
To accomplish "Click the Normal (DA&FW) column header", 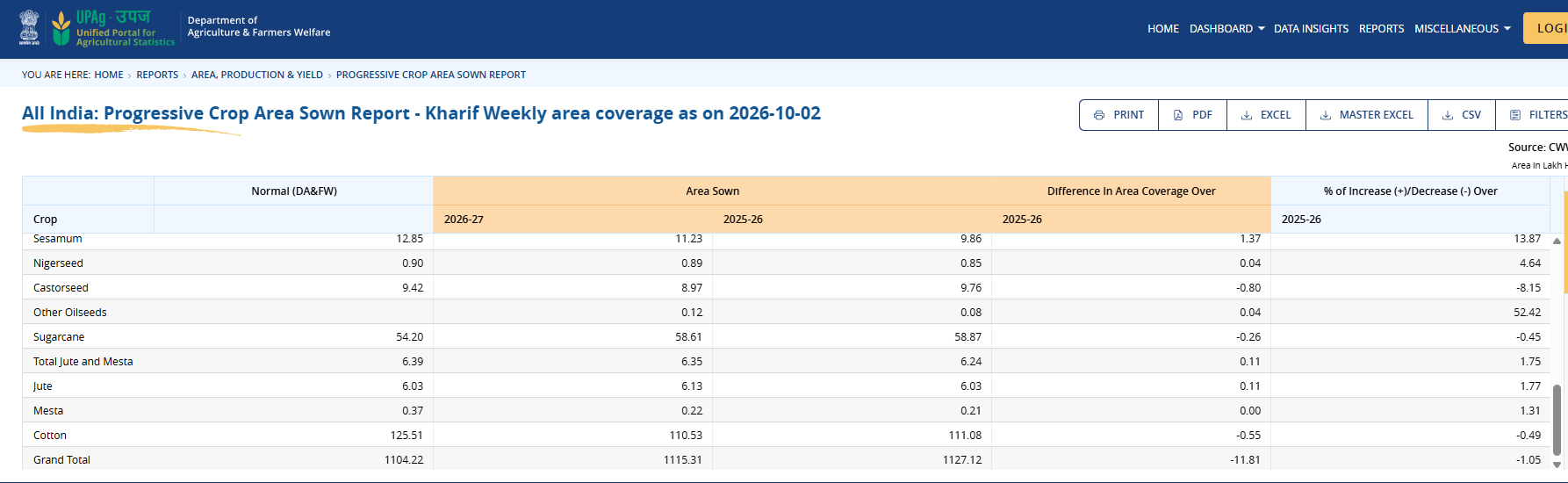I will coord(294,191).
